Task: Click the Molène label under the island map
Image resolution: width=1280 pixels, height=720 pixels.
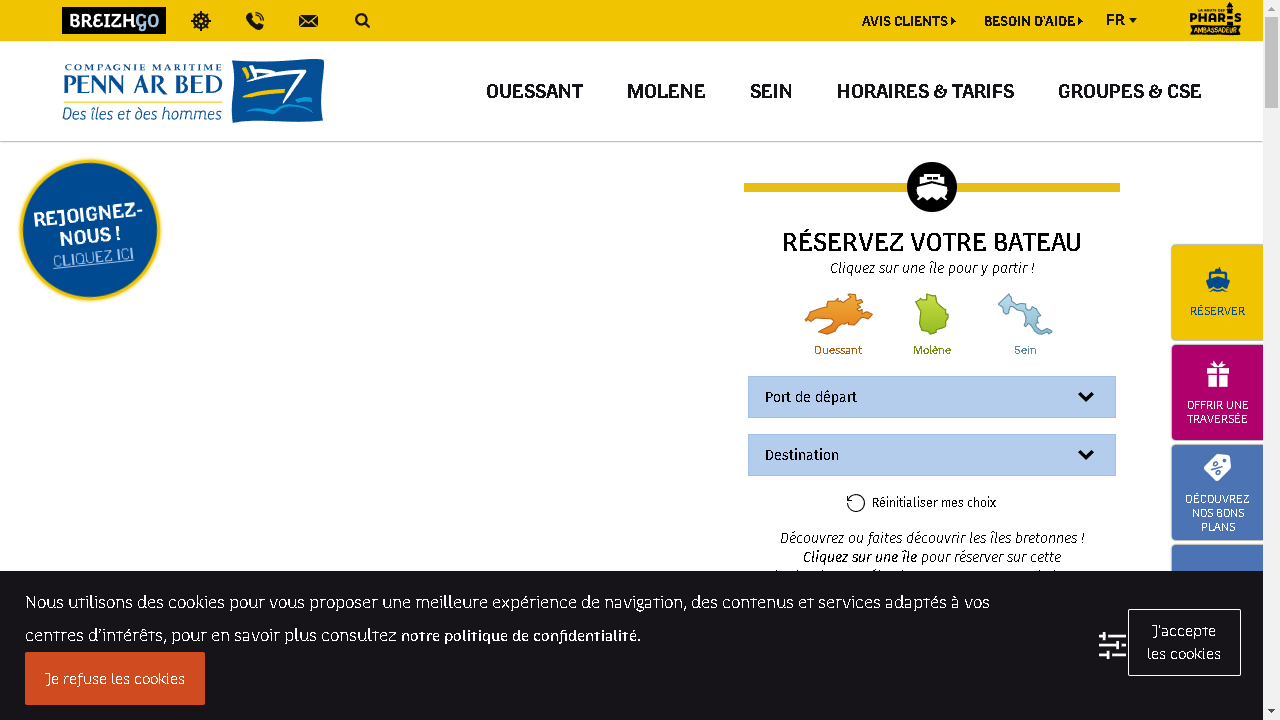Action: tap(932, 350)
